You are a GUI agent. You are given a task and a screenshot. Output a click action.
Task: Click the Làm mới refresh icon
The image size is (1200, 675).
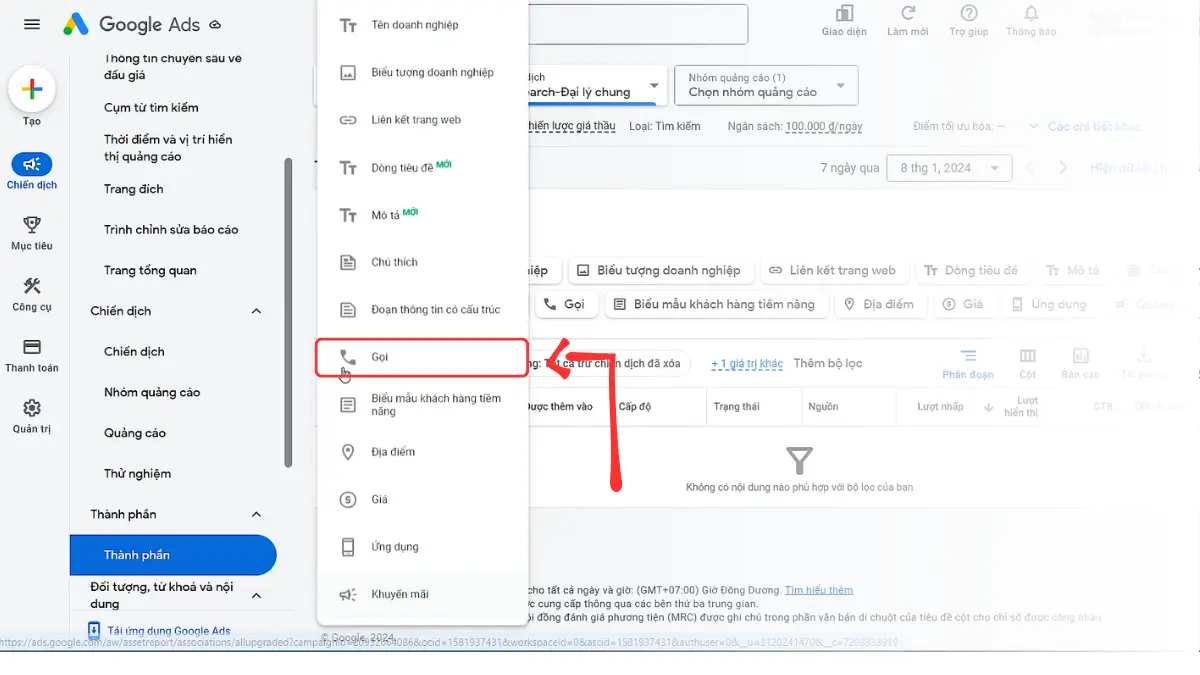(907, 14)
